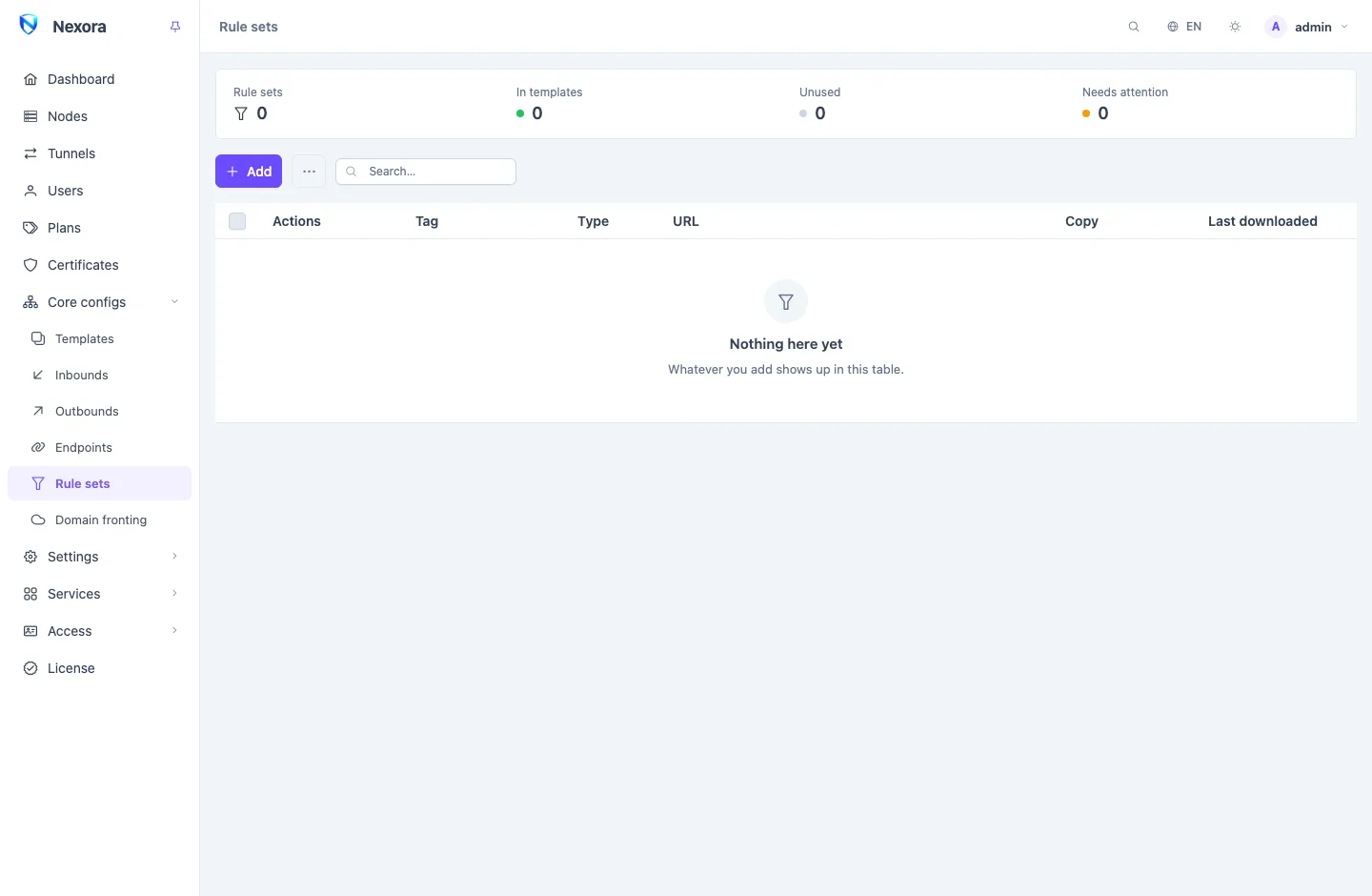This screenshot has height=896, width=1372.
Task: Click the Nexora shield logo
Action: pos(29,26)
